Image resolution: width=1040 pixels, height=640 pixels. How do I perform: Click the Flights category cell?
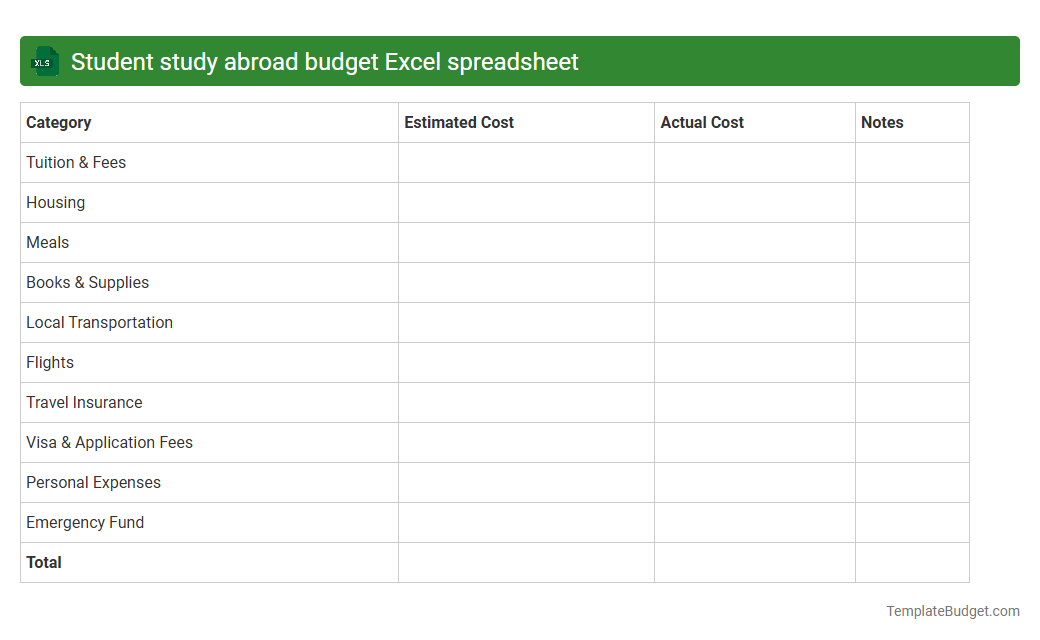50,362
